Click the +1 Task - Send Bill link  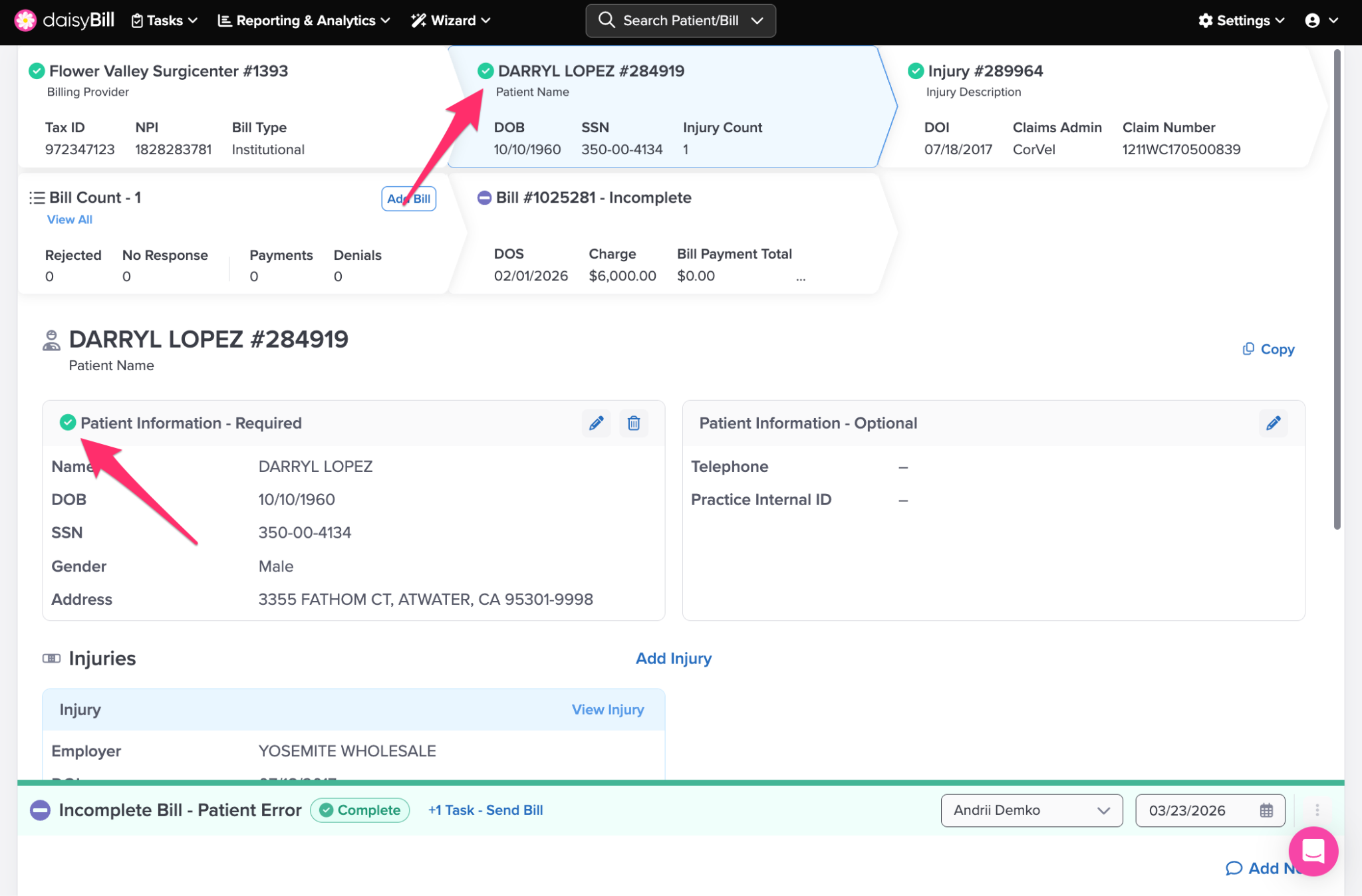(x=485, y=810)
